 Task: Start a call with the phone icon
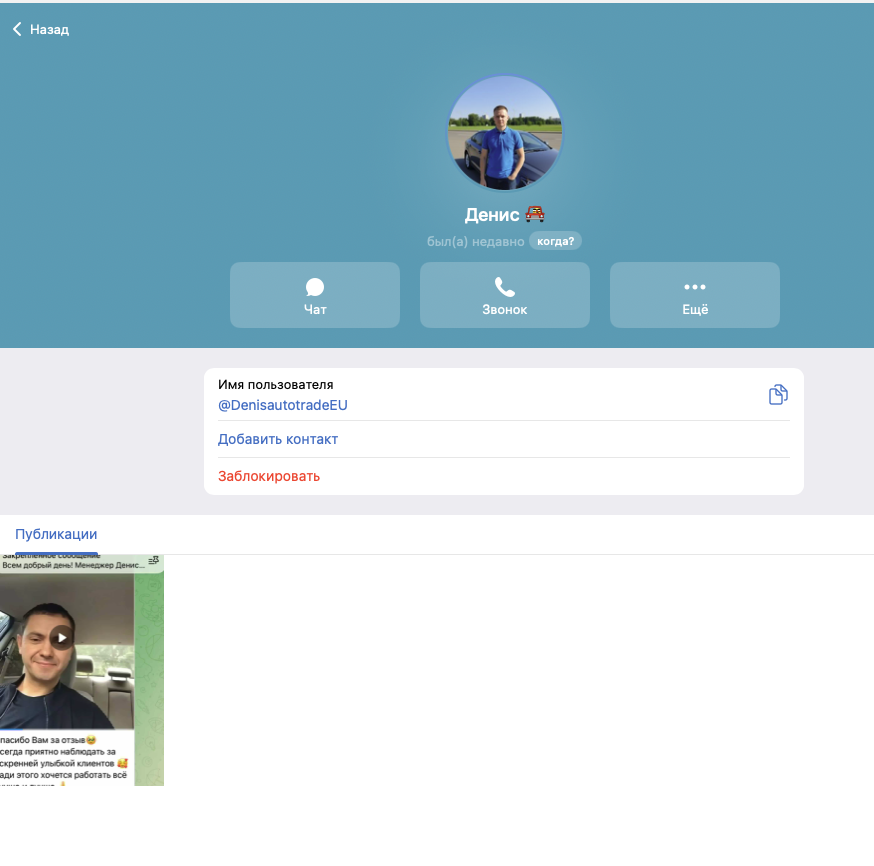click(x=505, y=288)
